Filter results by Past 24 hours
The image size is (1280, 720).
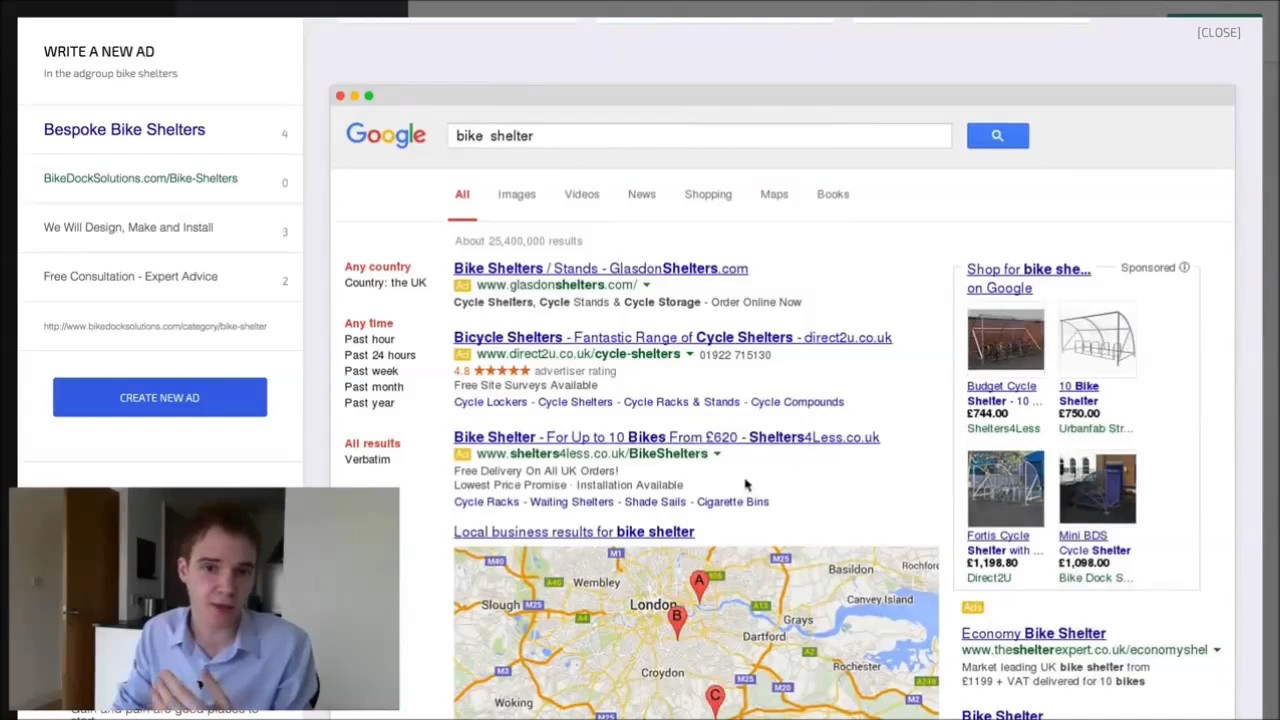[380, 355]
